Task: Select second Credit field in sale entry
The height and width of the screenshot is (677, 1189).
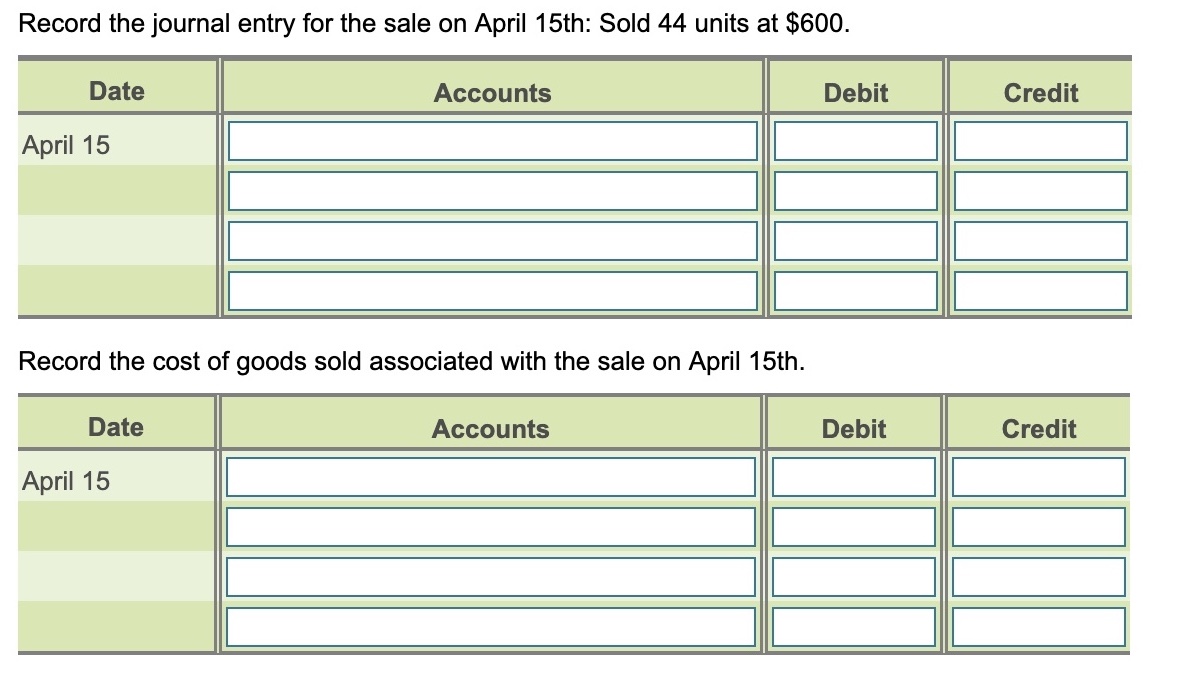Action: click(1040, 191)
